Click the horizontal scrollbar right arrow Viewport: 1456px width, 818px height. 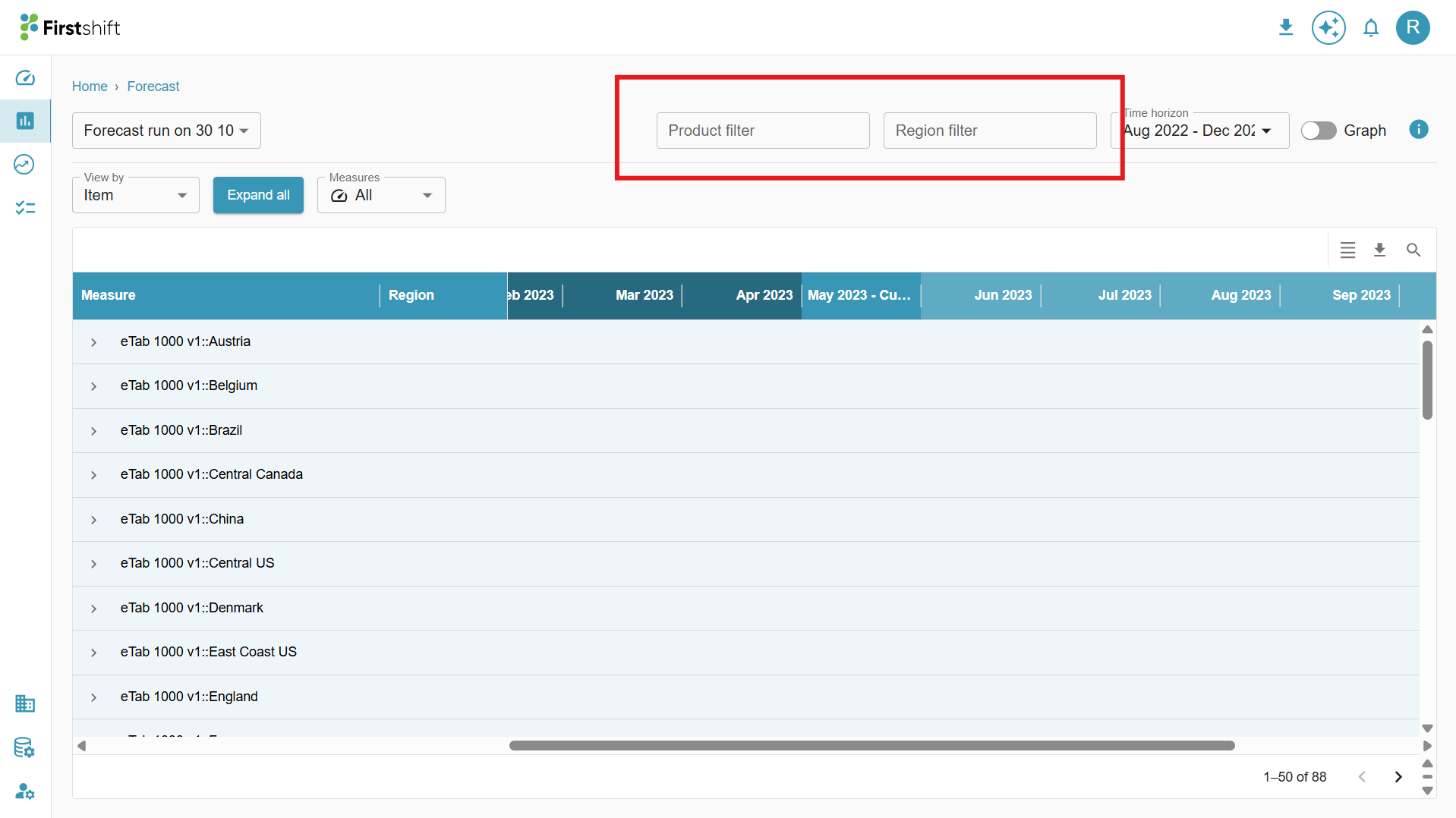click(x=1427, y=746)
